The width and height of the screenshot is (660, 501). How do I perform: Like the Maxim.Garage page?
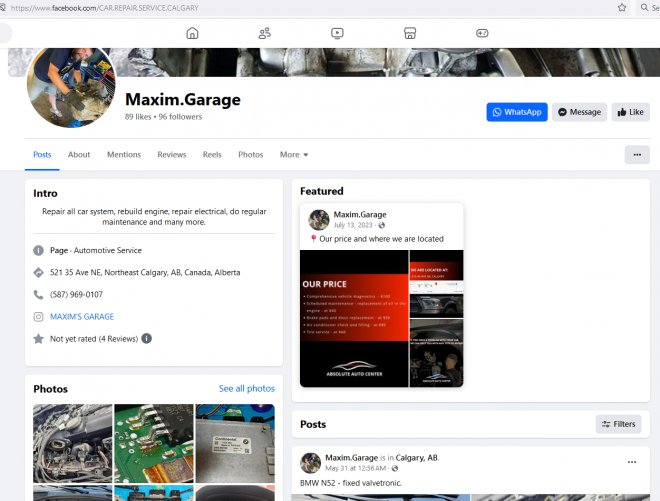pos(630,112)
